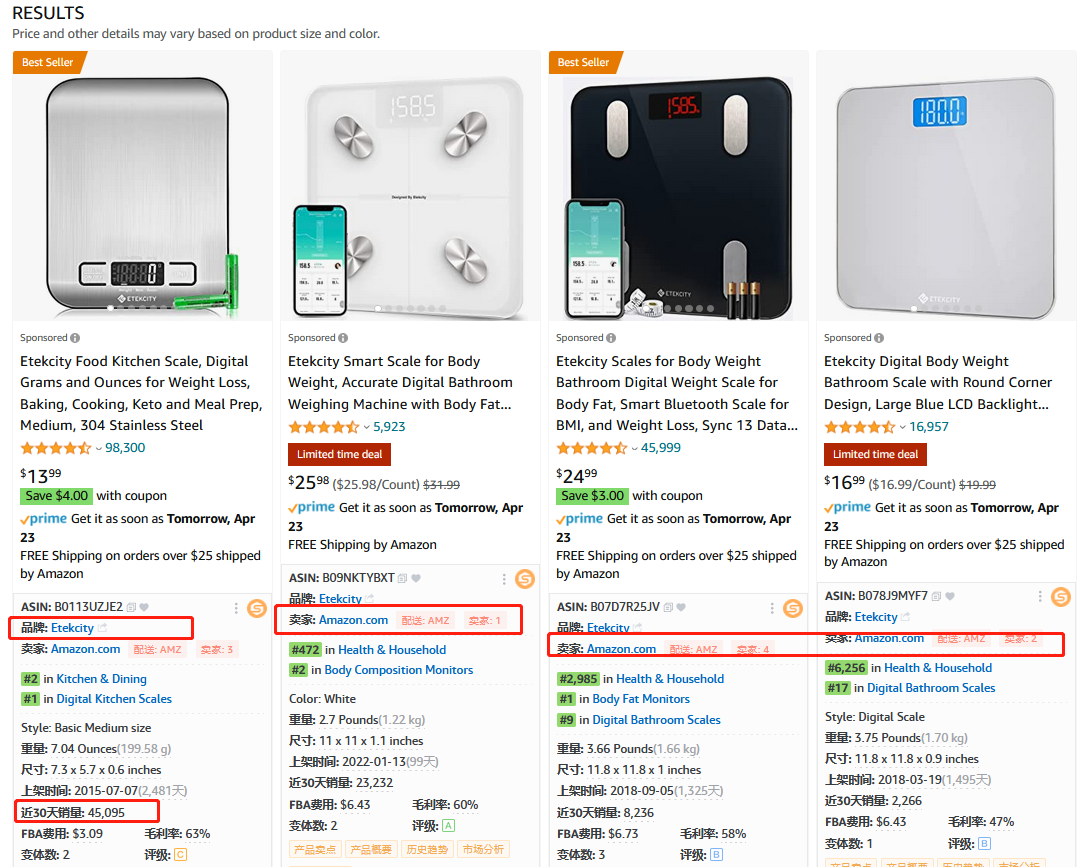1080x867 pixels.
Task: Click 45,999 reviews count link
Action: [x=661, y=448]
